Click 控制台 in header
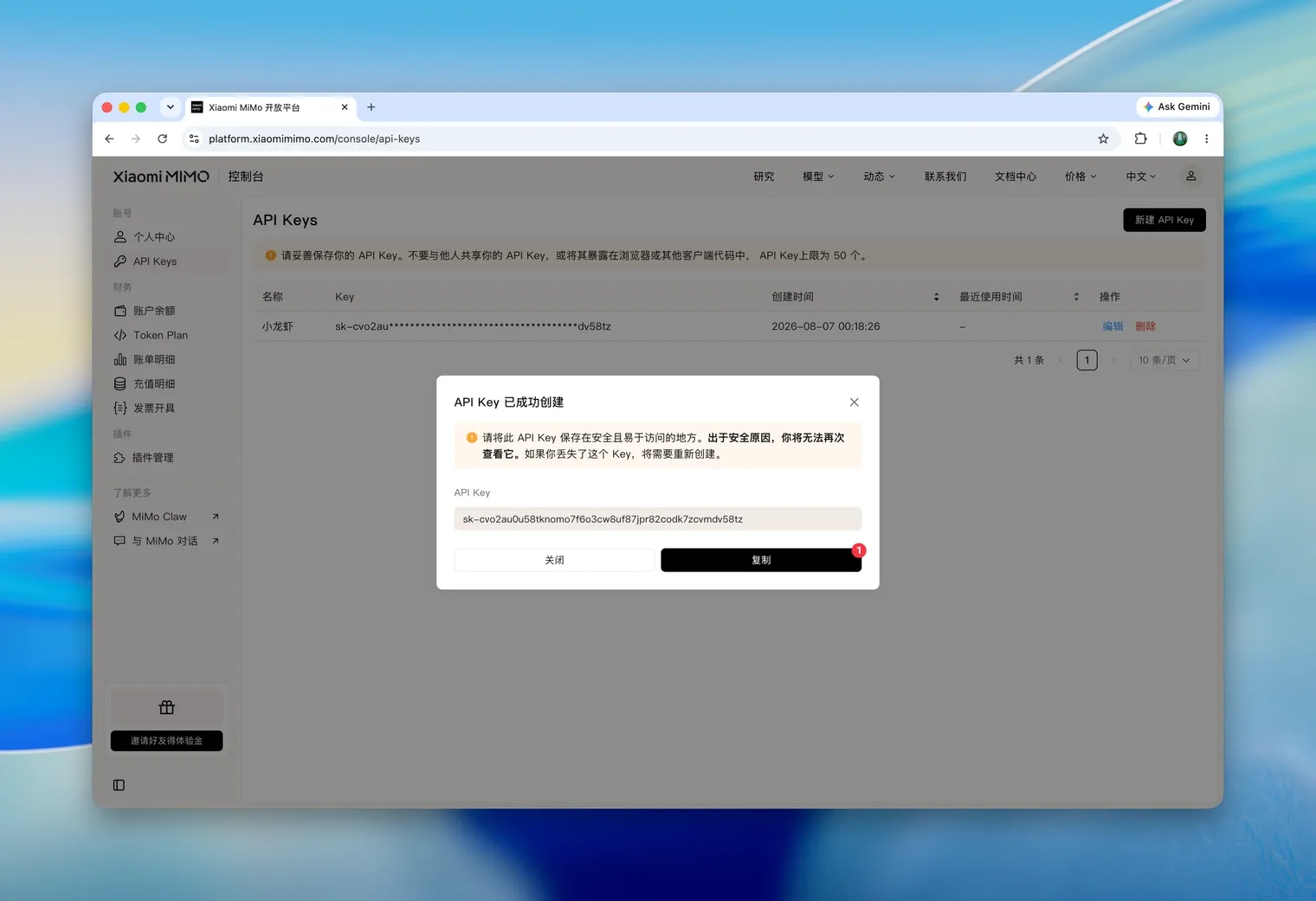 (x=246, y=177)
